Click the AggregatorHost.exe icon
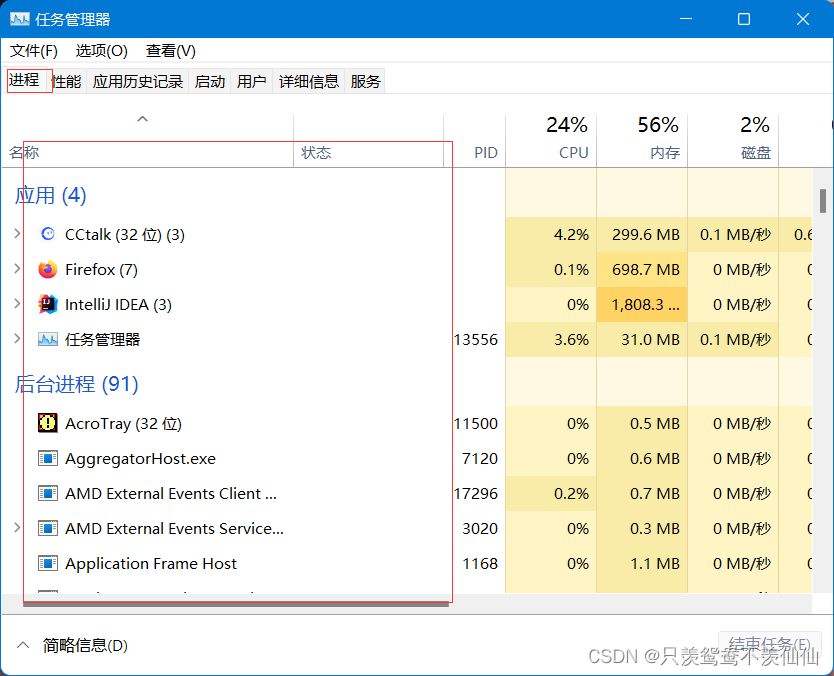 [x=47, y=458]
